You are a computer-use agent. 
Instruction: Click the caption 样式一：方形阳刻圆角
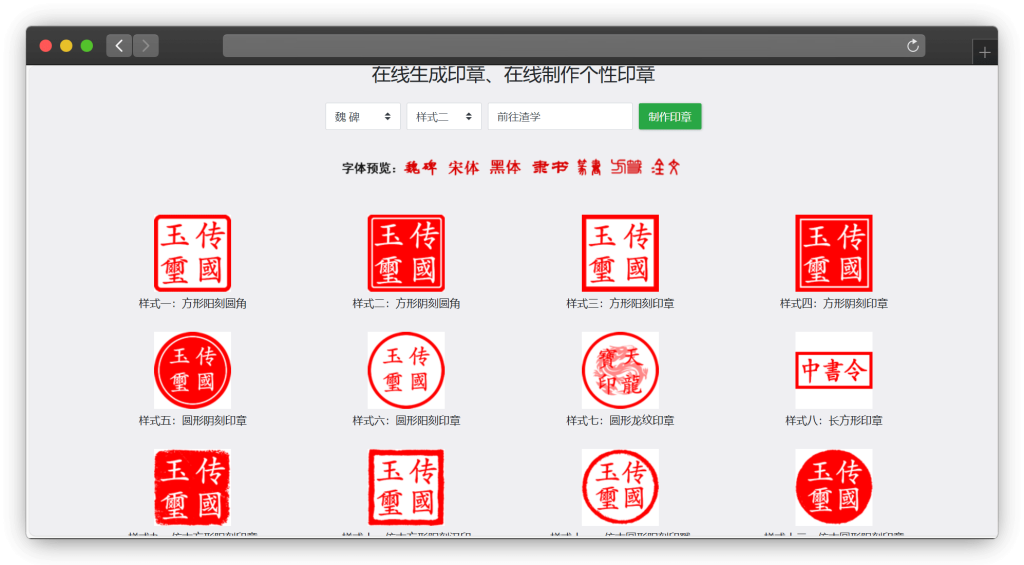pos(192,304)
